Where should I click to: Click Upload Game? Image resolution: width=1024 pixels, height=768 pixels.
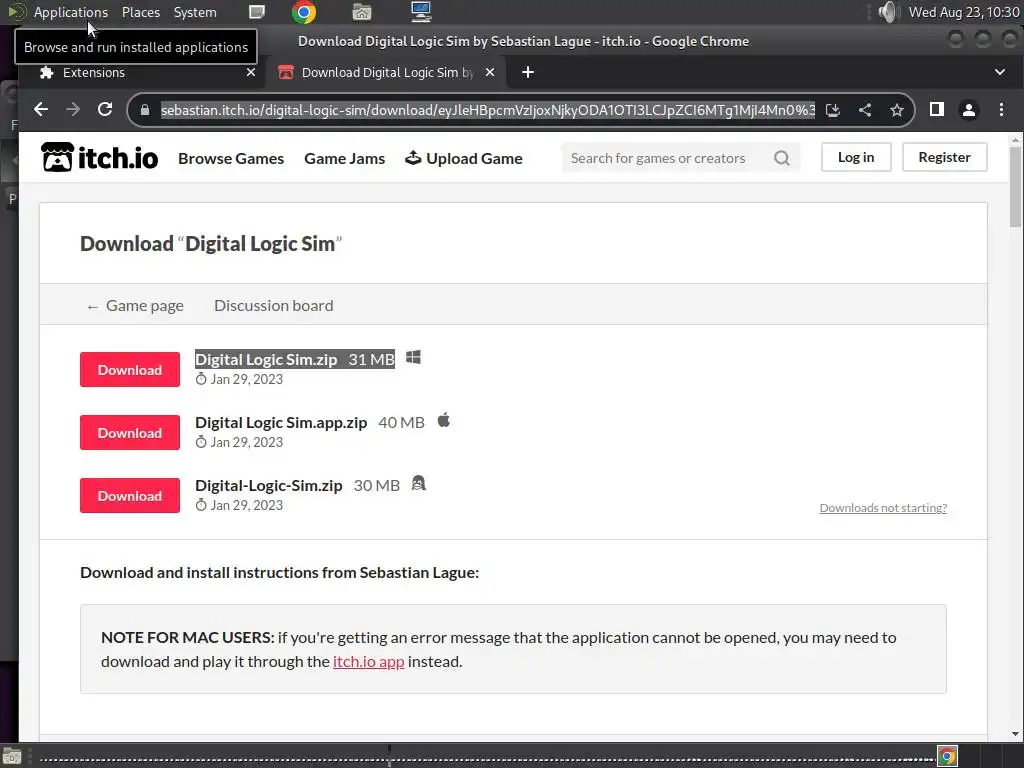464,158
